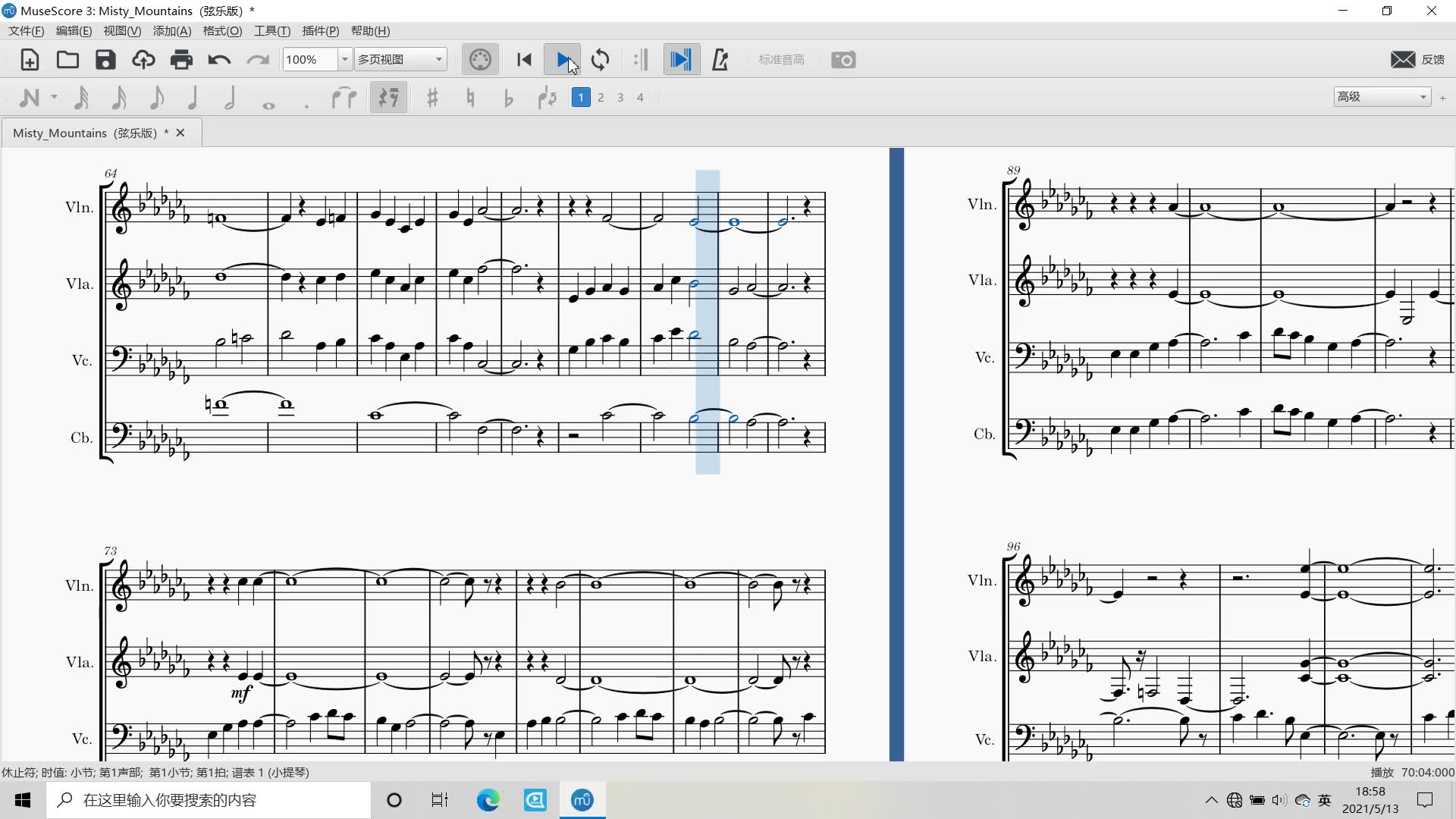Screen dimensions: 1456x819
Task: Open 添加(A) menu
Action: (172, 31)
